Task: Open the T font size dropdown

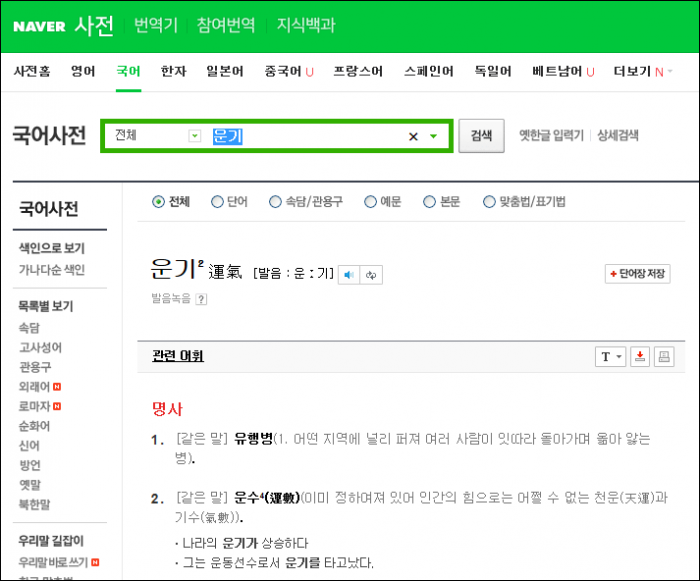Action: pyautogui.click(x=611, y=356)
